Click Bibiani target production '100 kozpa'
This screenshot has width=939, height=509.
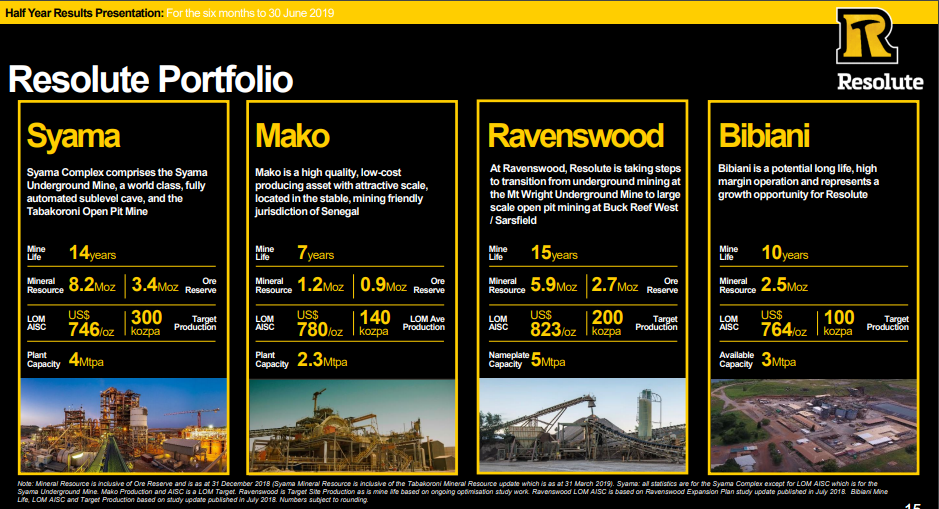[x=838, y=322]
